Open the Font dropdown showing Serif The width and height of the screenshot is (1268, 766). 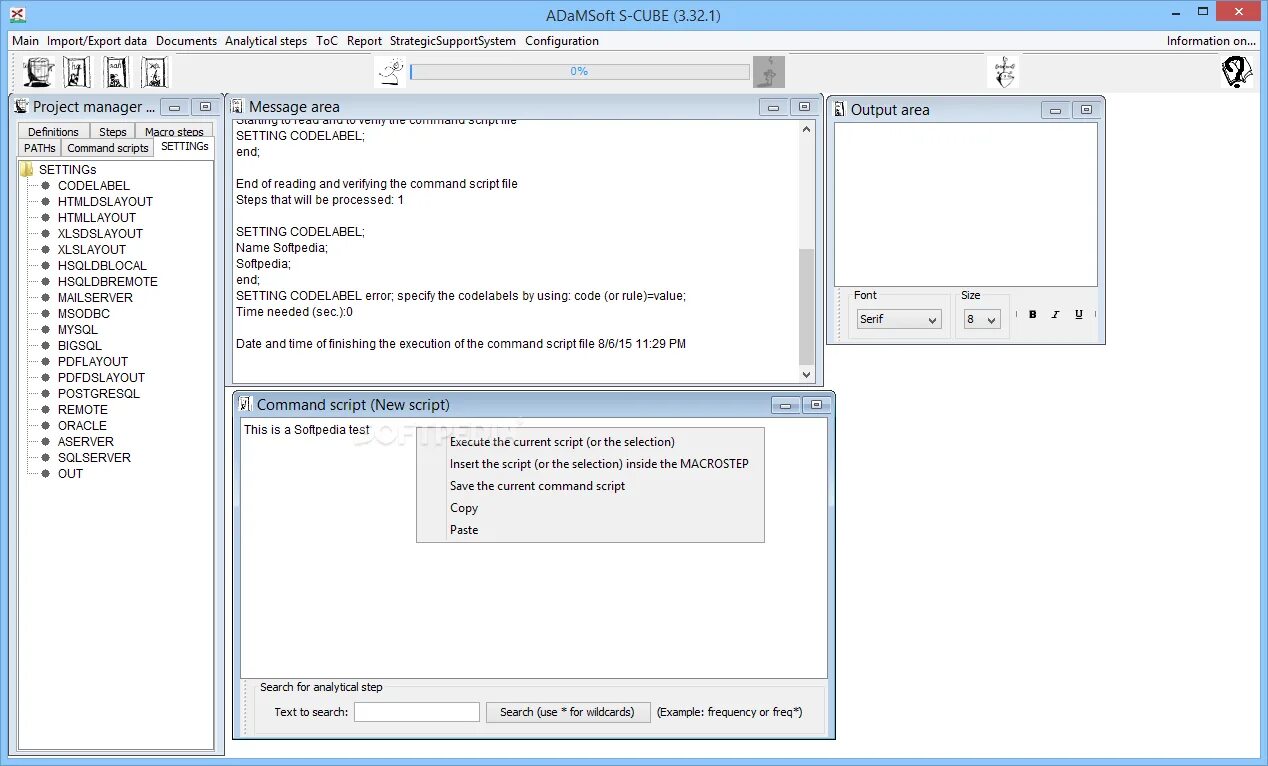(899, 319)
